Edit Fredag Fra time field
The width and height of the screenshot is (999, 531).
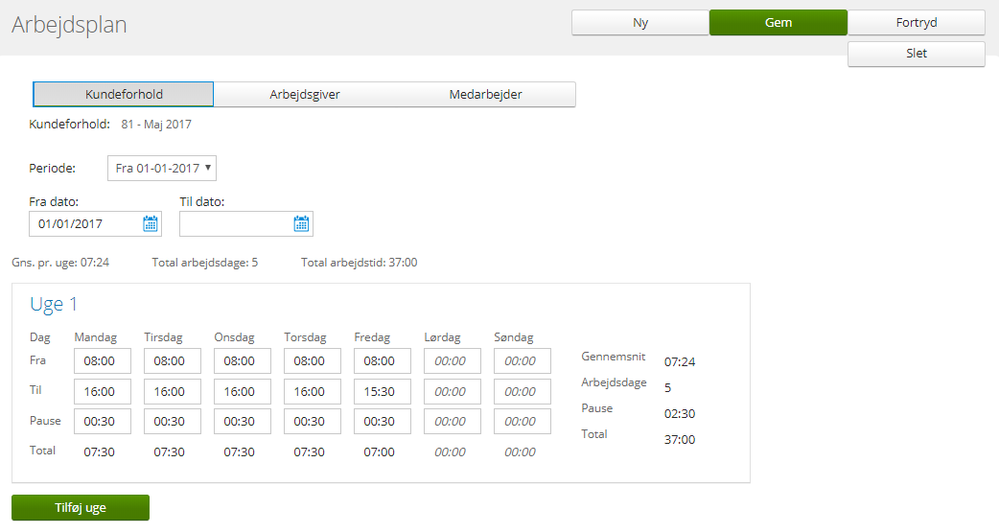382,361
